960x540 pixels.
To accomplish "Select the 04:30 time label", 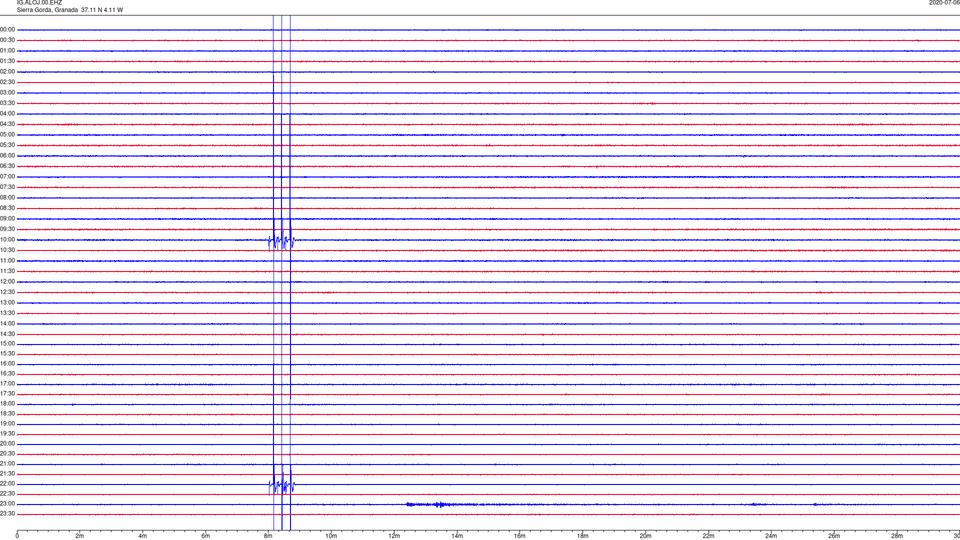I will (x=7, y=124).
